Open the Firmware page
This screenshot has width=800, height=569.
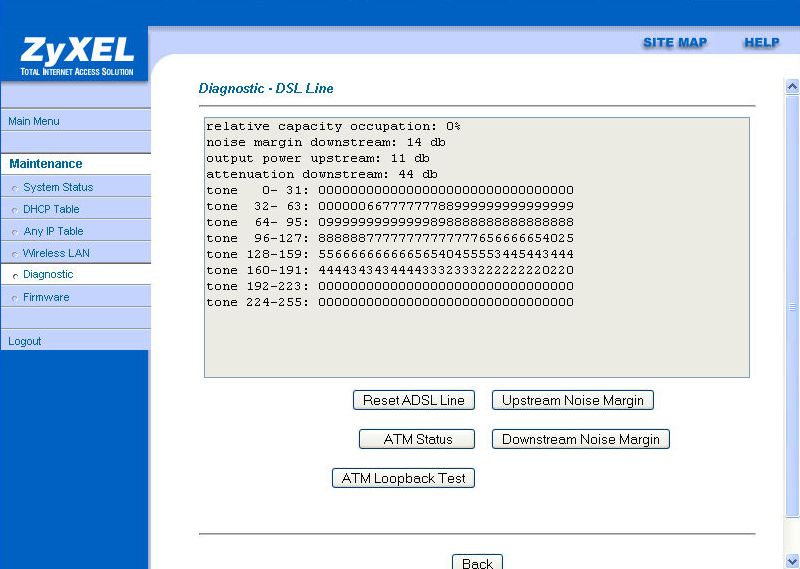[x=46, y=297]
